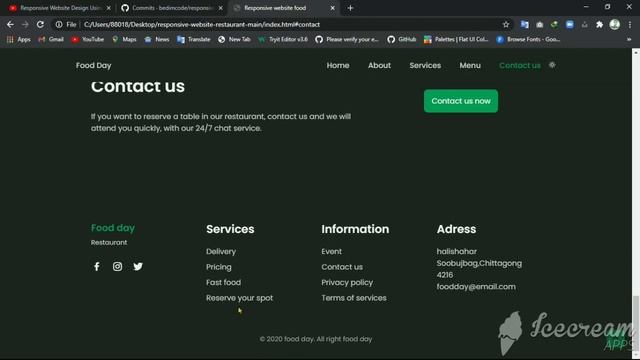Open the Palettes Flat UI Colors bookmark
Viewport: 640px width, 360px height.
pyautogui.click(x=456, y=39)
